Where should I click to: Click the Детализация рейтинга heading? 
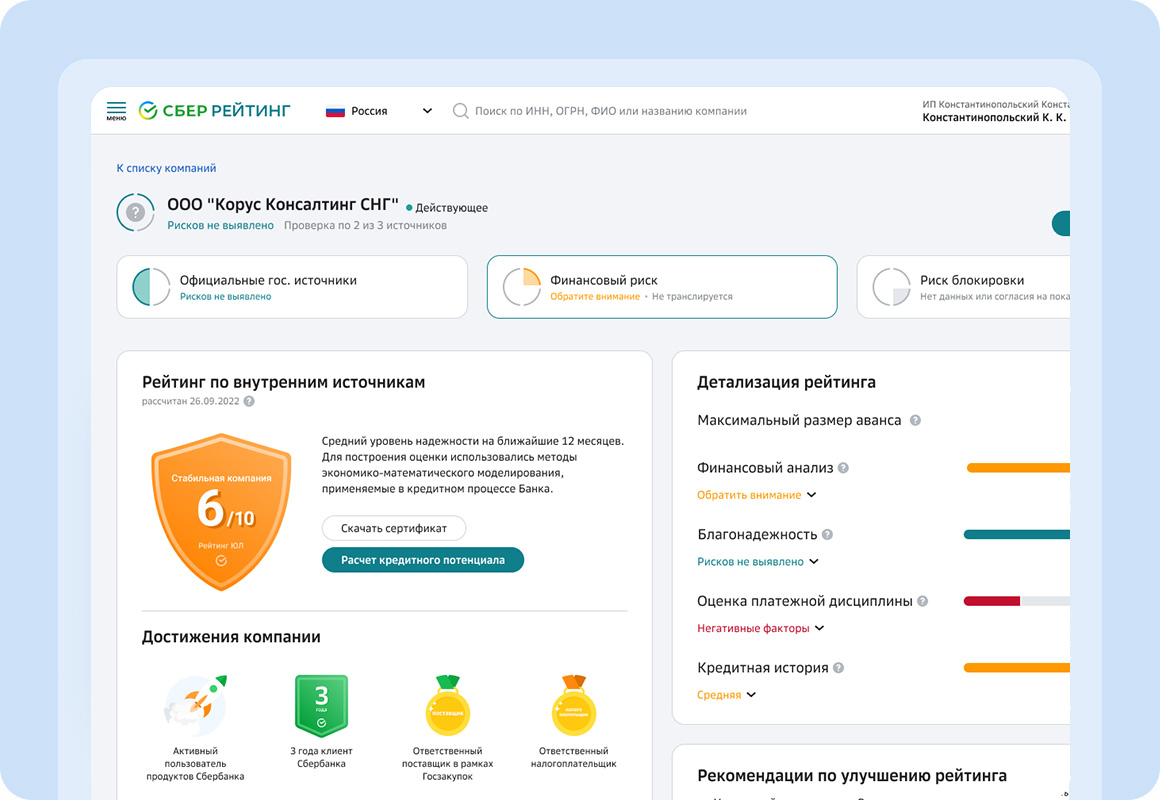coord(786,383)
